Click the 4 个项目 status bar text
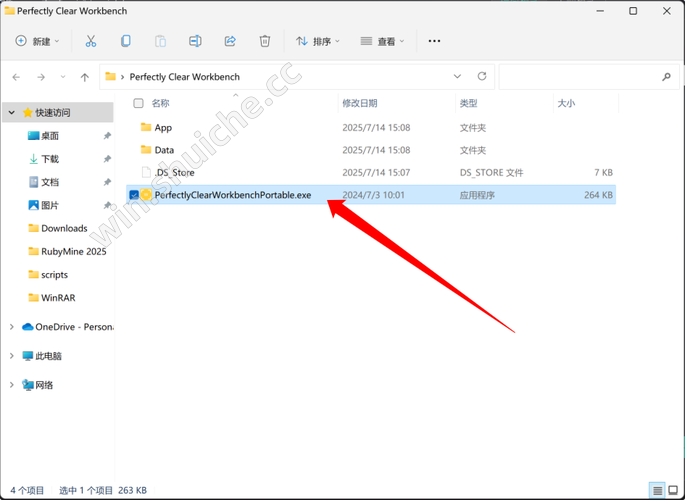 point(27,490)
